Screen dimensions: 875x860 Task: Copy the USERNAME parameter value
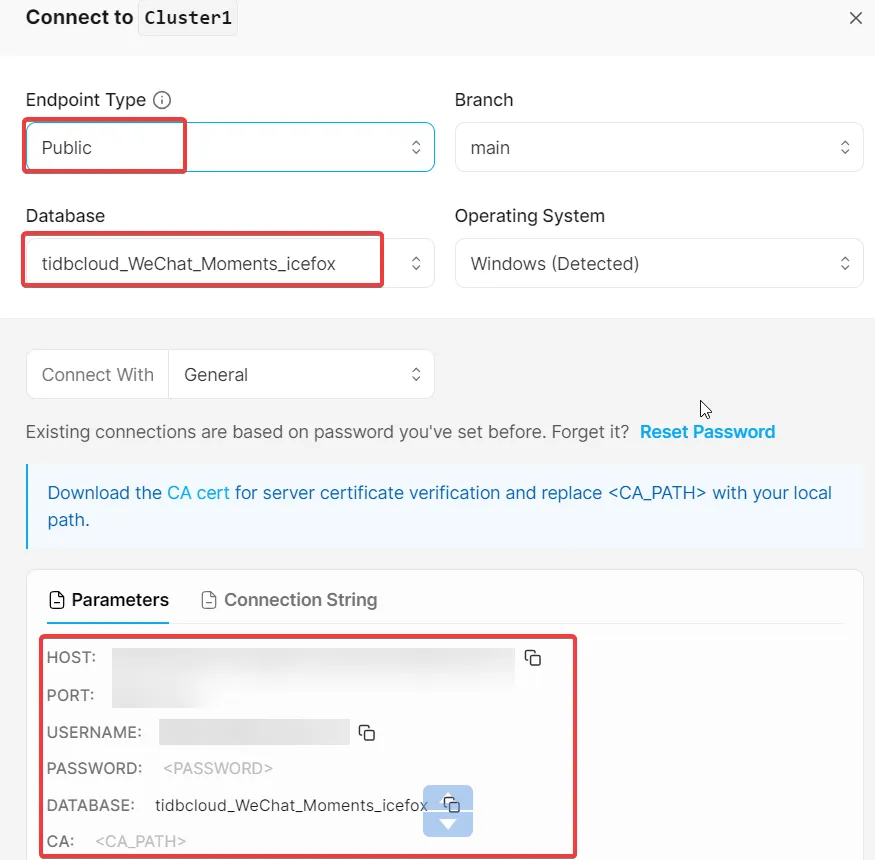coord(367,732)
